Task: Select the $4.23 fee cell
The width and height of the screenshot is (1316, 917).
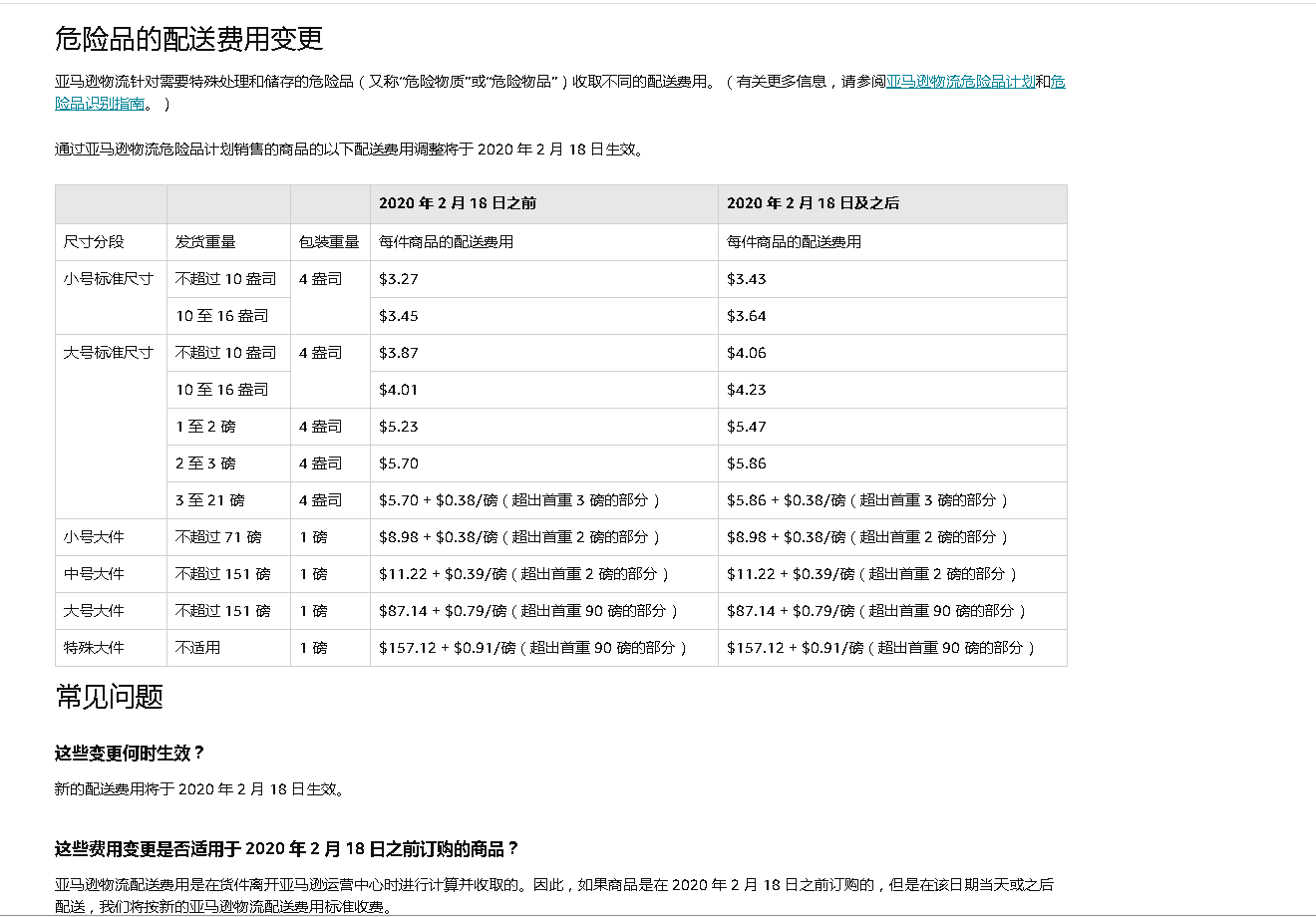Action: pos(892,390)
